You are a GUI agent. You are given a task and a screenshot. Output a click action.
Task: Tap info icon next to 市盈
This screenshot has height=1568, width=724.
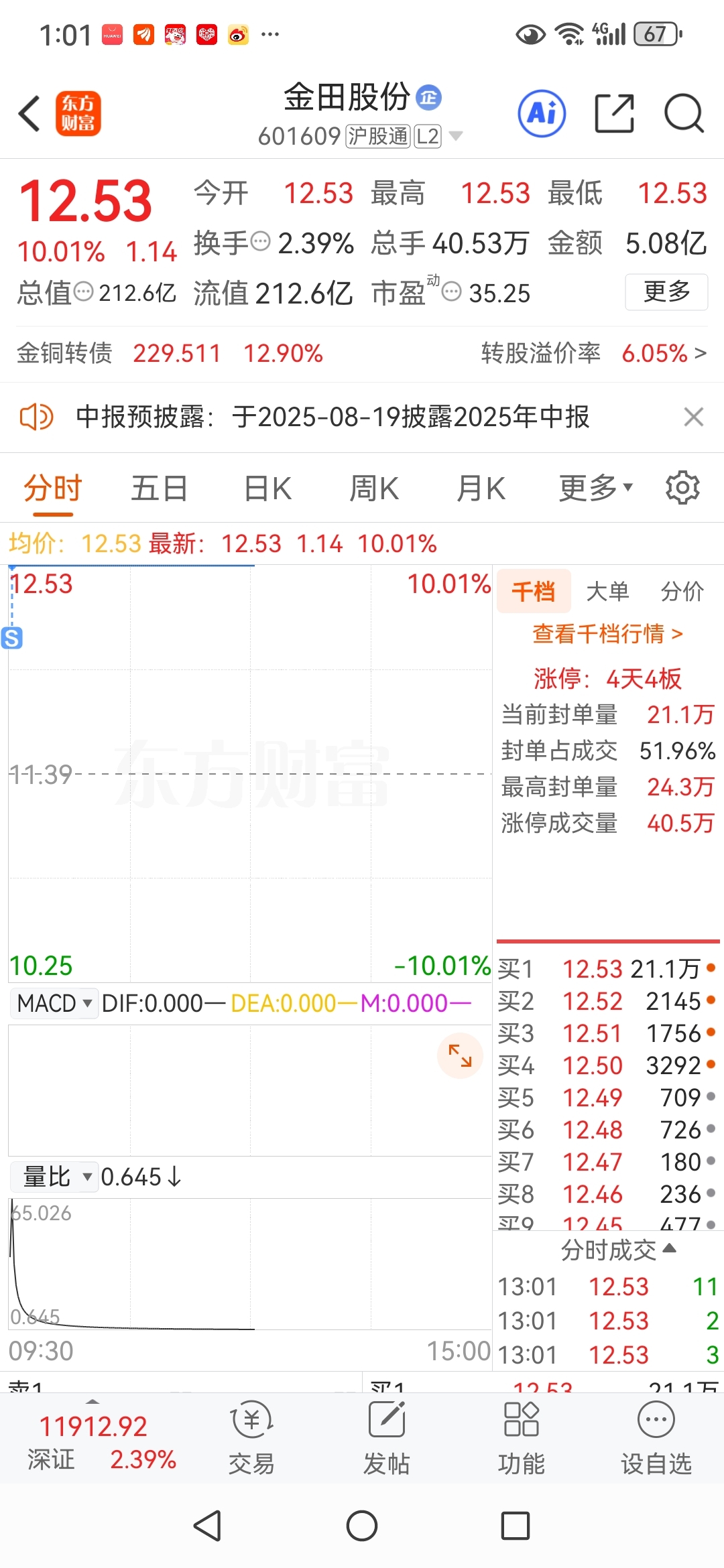tap(452, 292)
